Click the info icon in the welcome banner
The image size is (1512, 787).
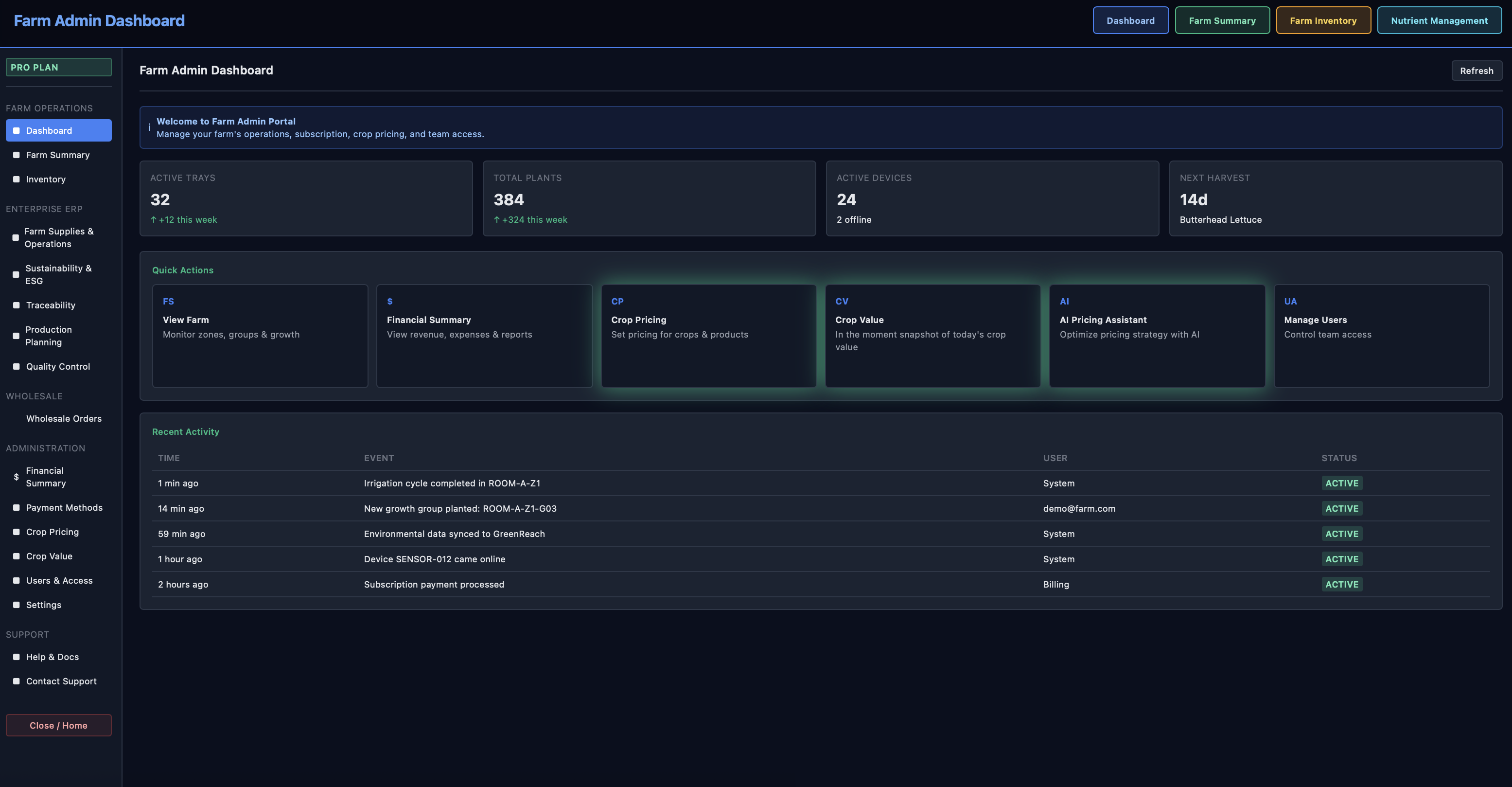pyautogui.click(x=150, y=127)
